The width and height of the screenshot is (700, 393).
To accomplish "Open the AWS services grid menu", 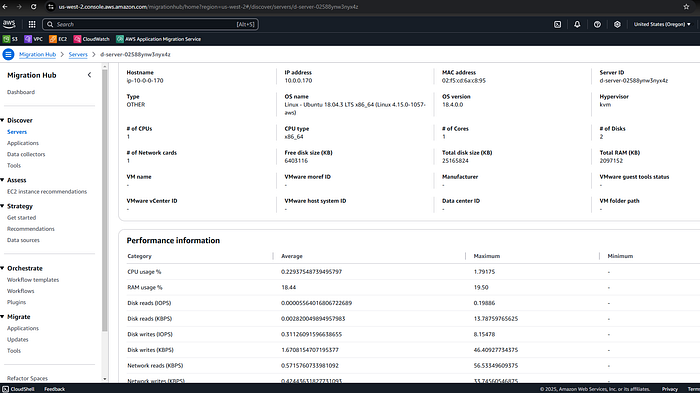I will coord(32,24).
